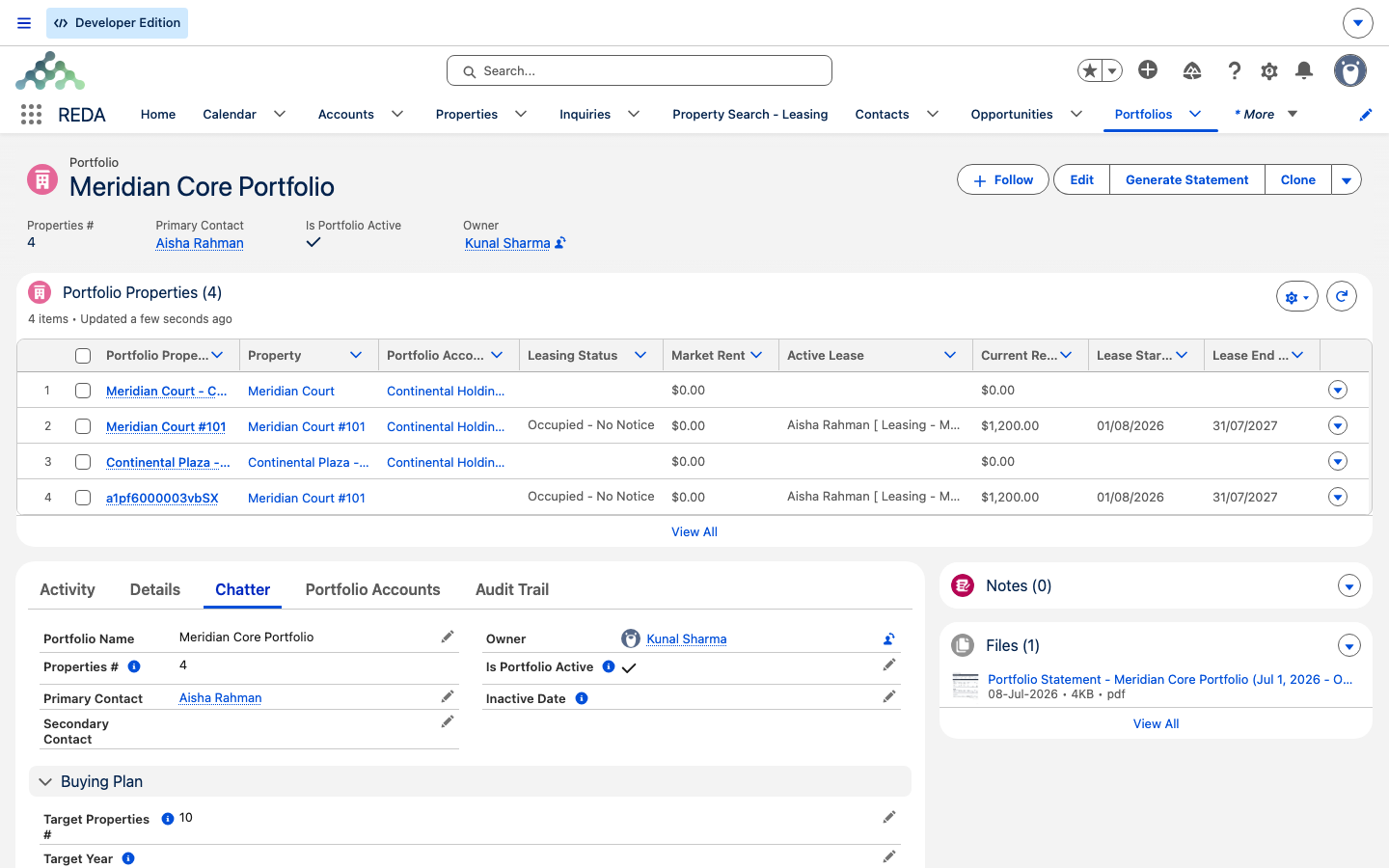Screen dimensions: 1389x868
Task: Open the Notifications bell
Action: click(1304, 70)
